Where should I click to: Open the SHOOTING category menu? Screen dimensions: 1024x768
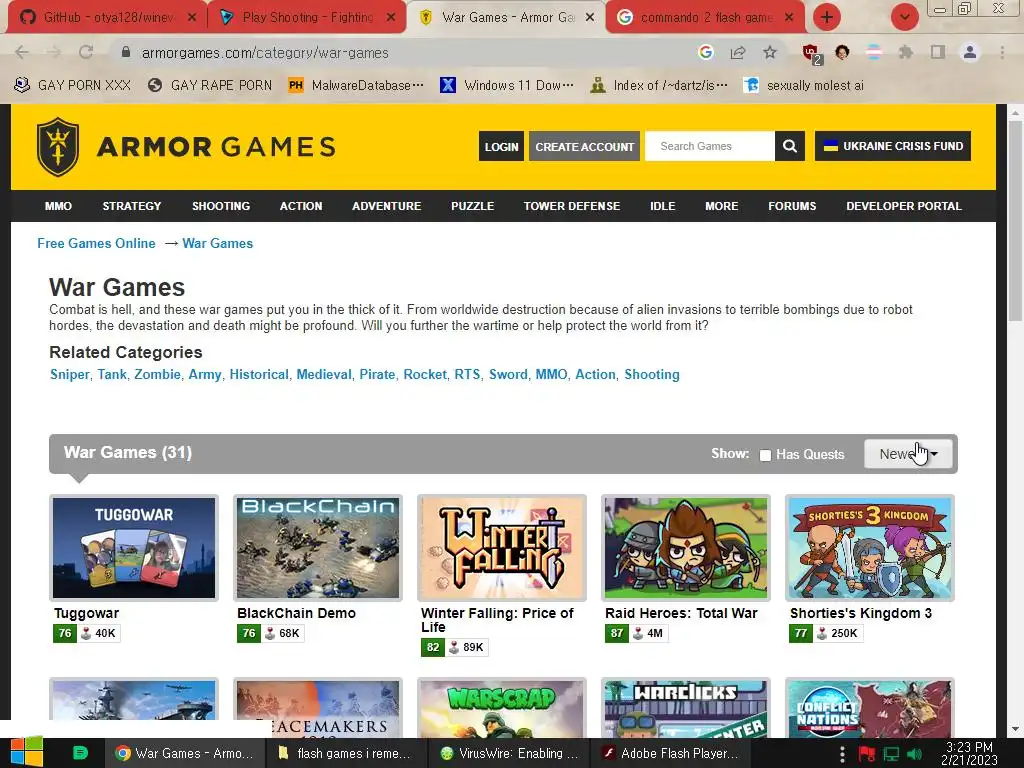[221, 206]
